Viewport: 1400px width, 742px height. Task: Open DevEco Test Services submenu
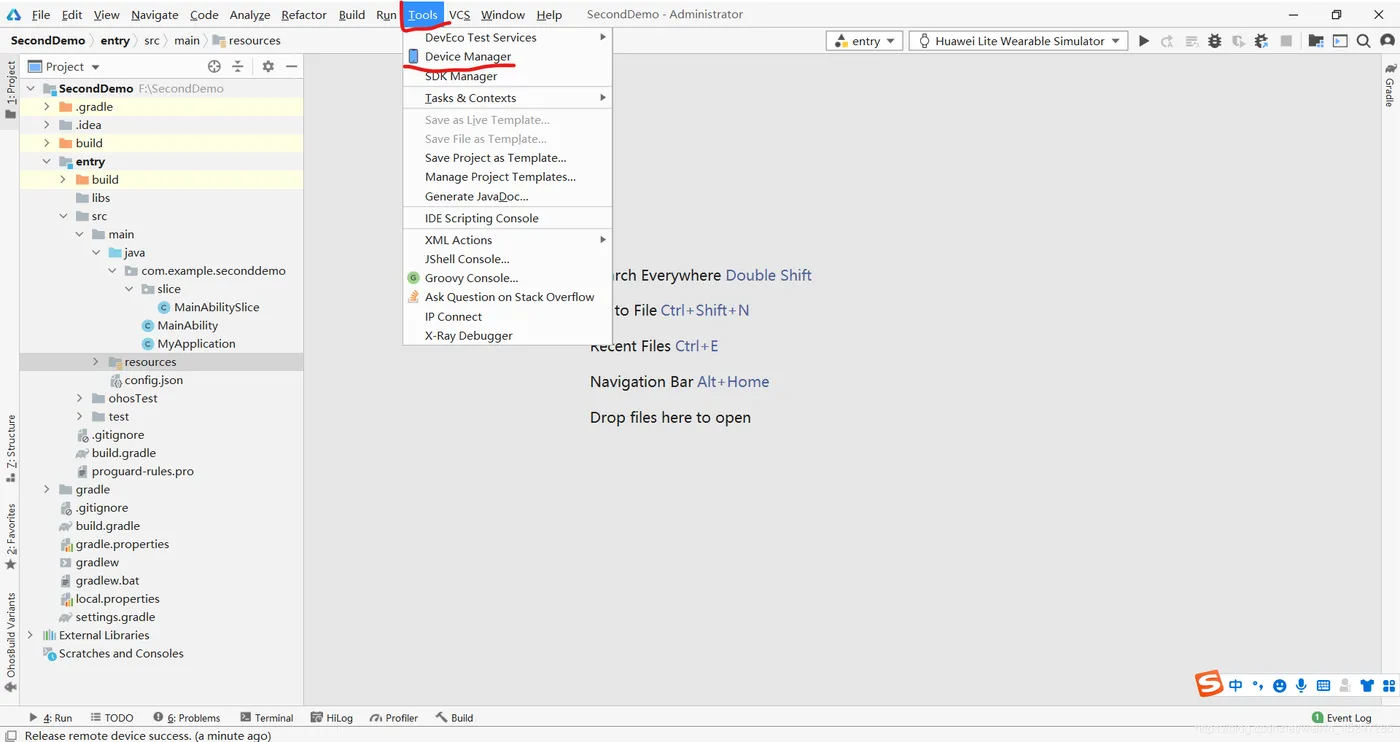(507, 37)
